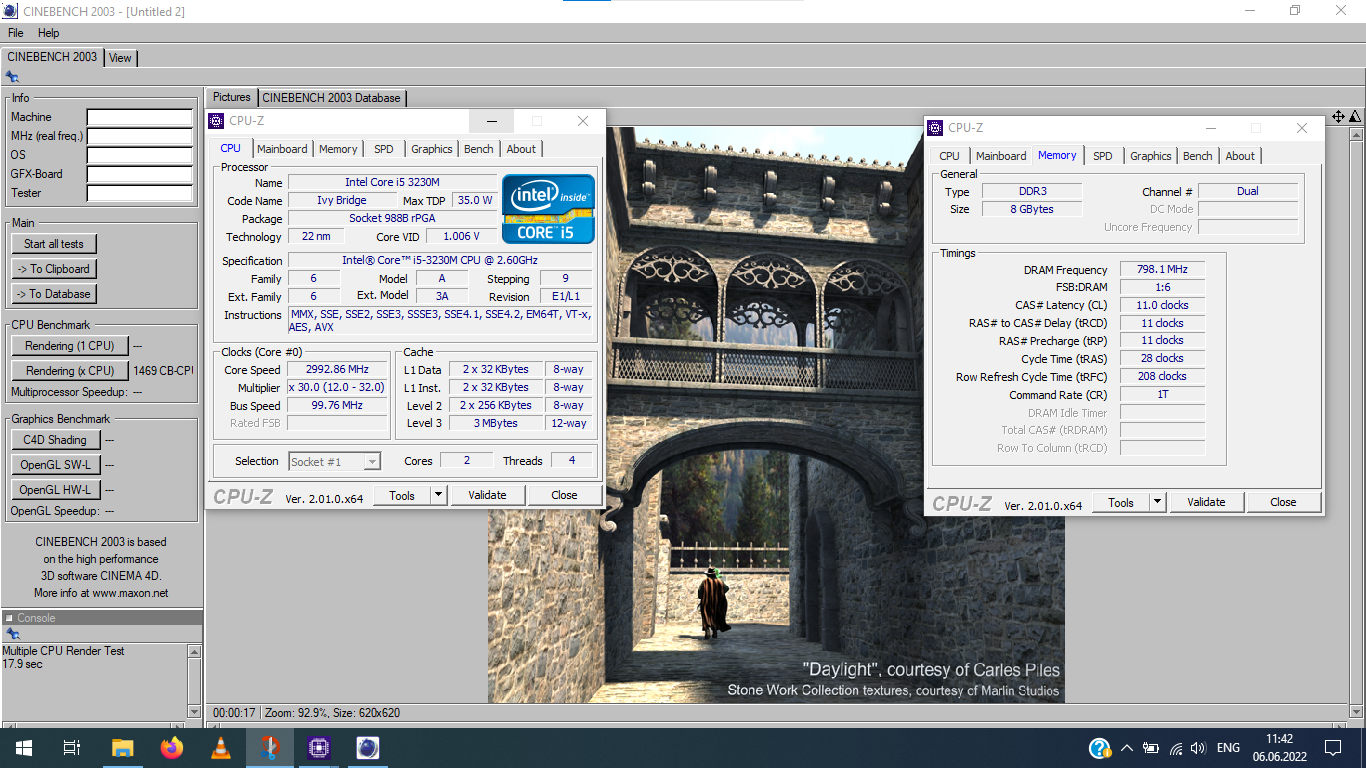Click the Intel Core i5 logo badge
Image resolution: width=1366 pixels, height=768 pixels.
tap(548, 209)
